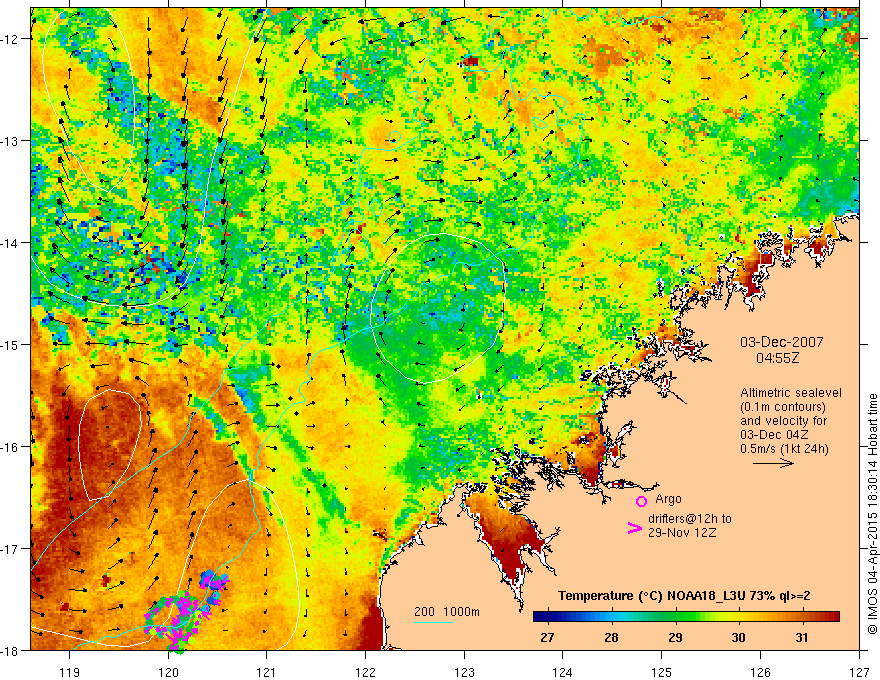Click longitude axis label 127
The width and height of the screenshot is (880, 680).
pos(859,672)
